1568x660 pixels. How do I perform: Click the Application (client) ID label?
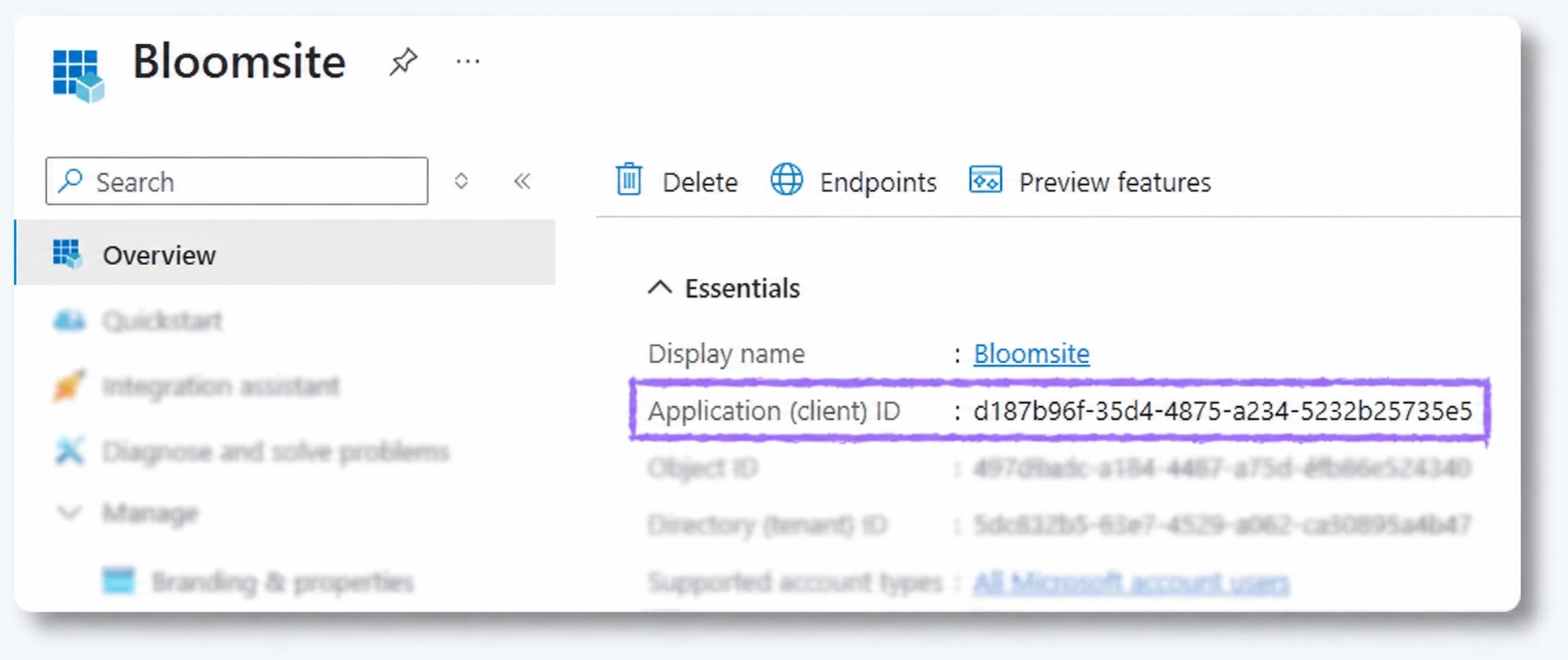click(x=774, y=411)
